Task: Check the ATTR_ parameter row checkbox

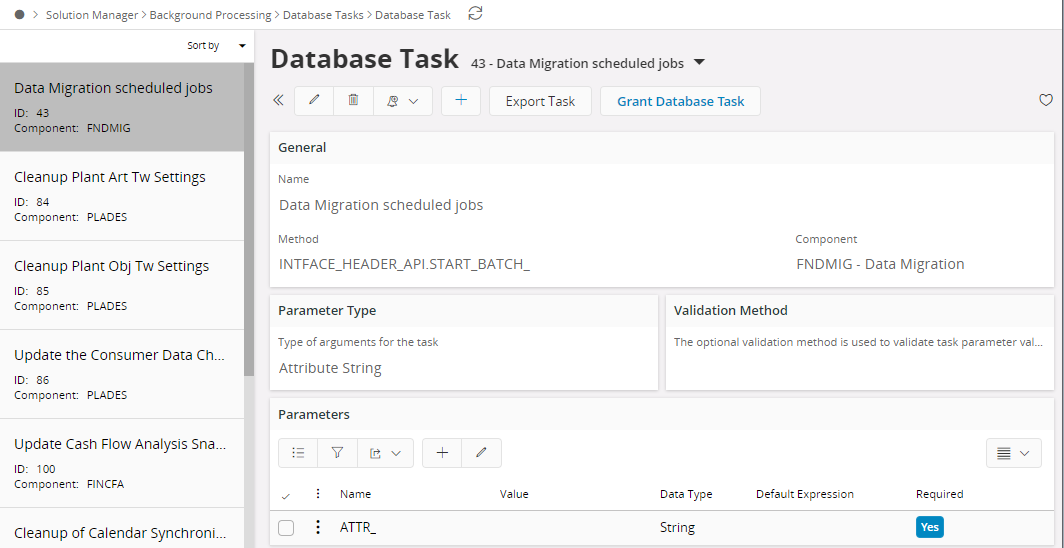Action: point(286,528)
